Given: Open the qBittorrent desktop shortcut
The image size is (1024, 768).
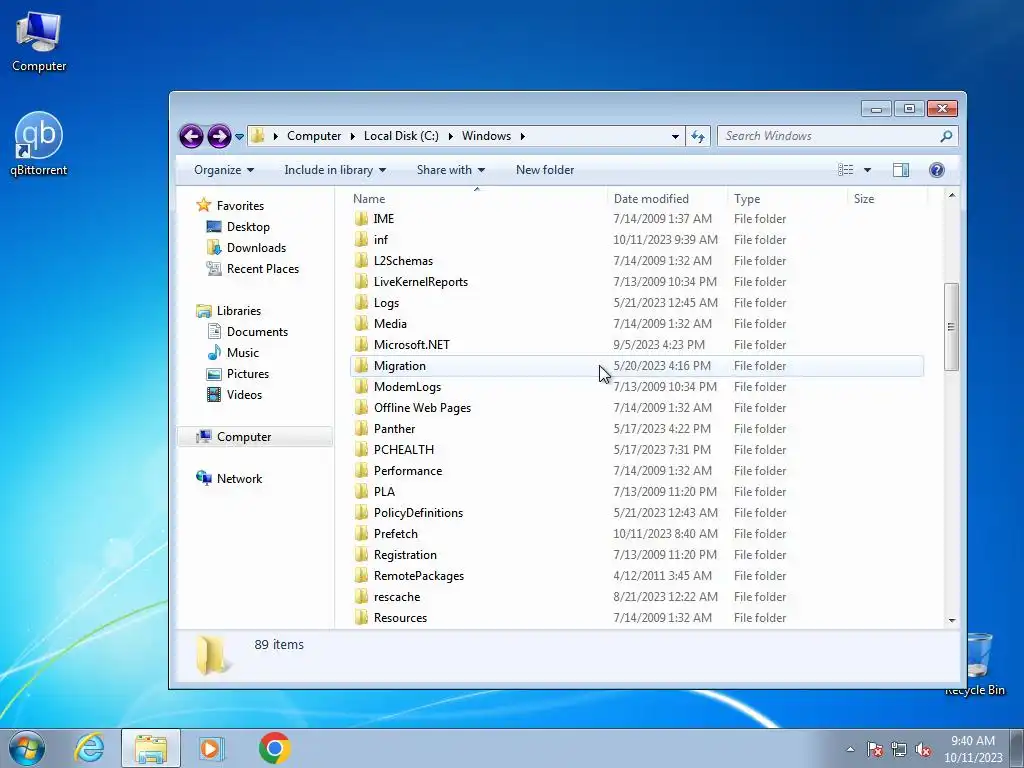Looking at the screenshot, I should (39, 144).
